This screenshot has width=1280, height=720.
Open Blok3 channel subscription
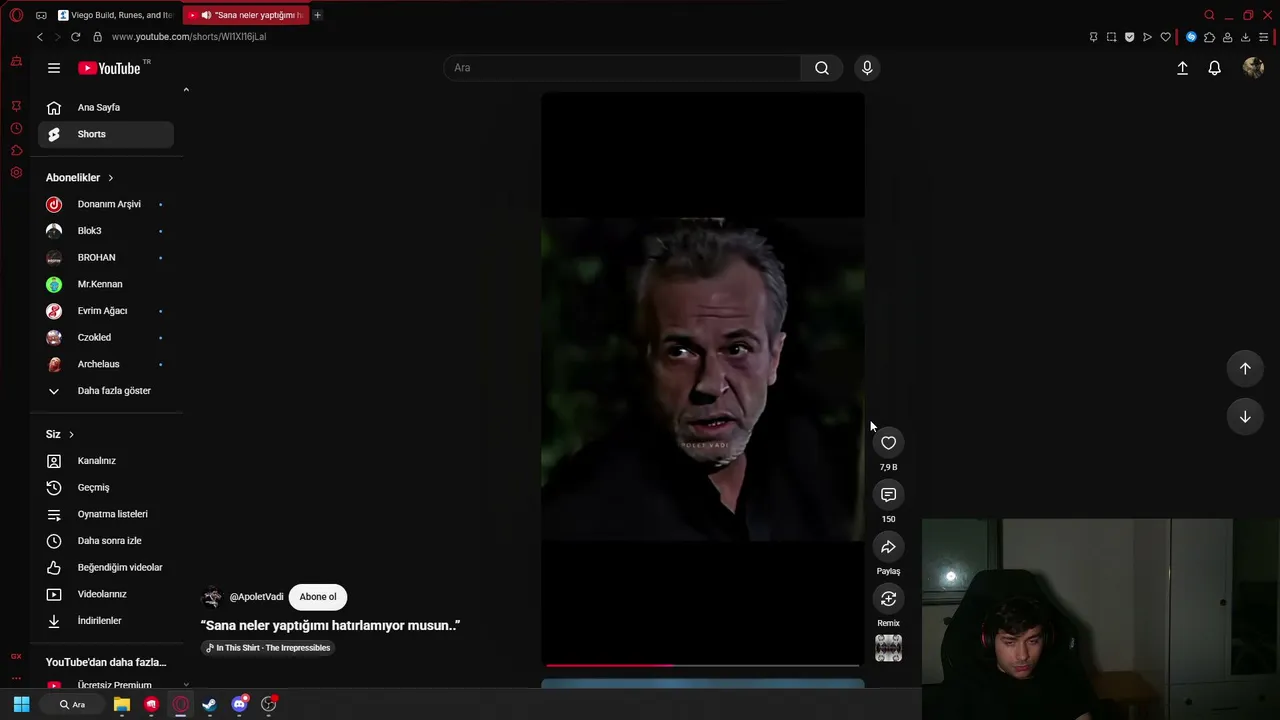click(106, 231)
